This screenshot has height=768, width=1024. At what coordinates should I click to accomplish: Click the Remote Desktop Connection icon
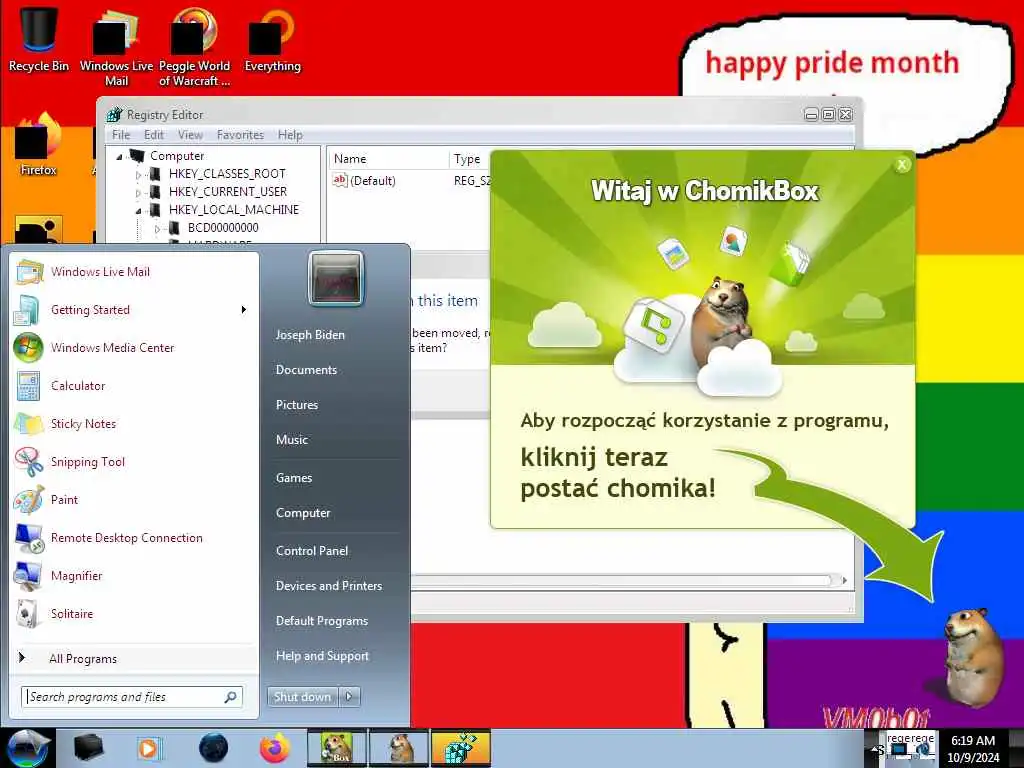click(x=29, y=537)
